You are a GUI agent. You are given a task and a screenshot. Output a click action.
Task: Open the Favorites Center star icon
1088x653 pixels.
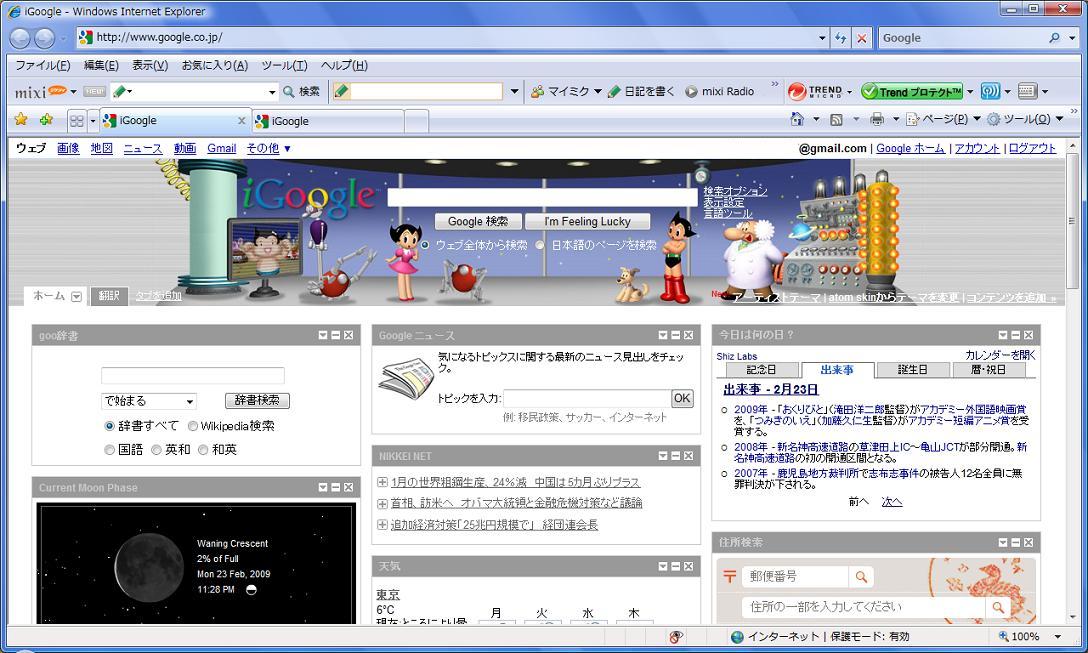[x=22, y=119]
